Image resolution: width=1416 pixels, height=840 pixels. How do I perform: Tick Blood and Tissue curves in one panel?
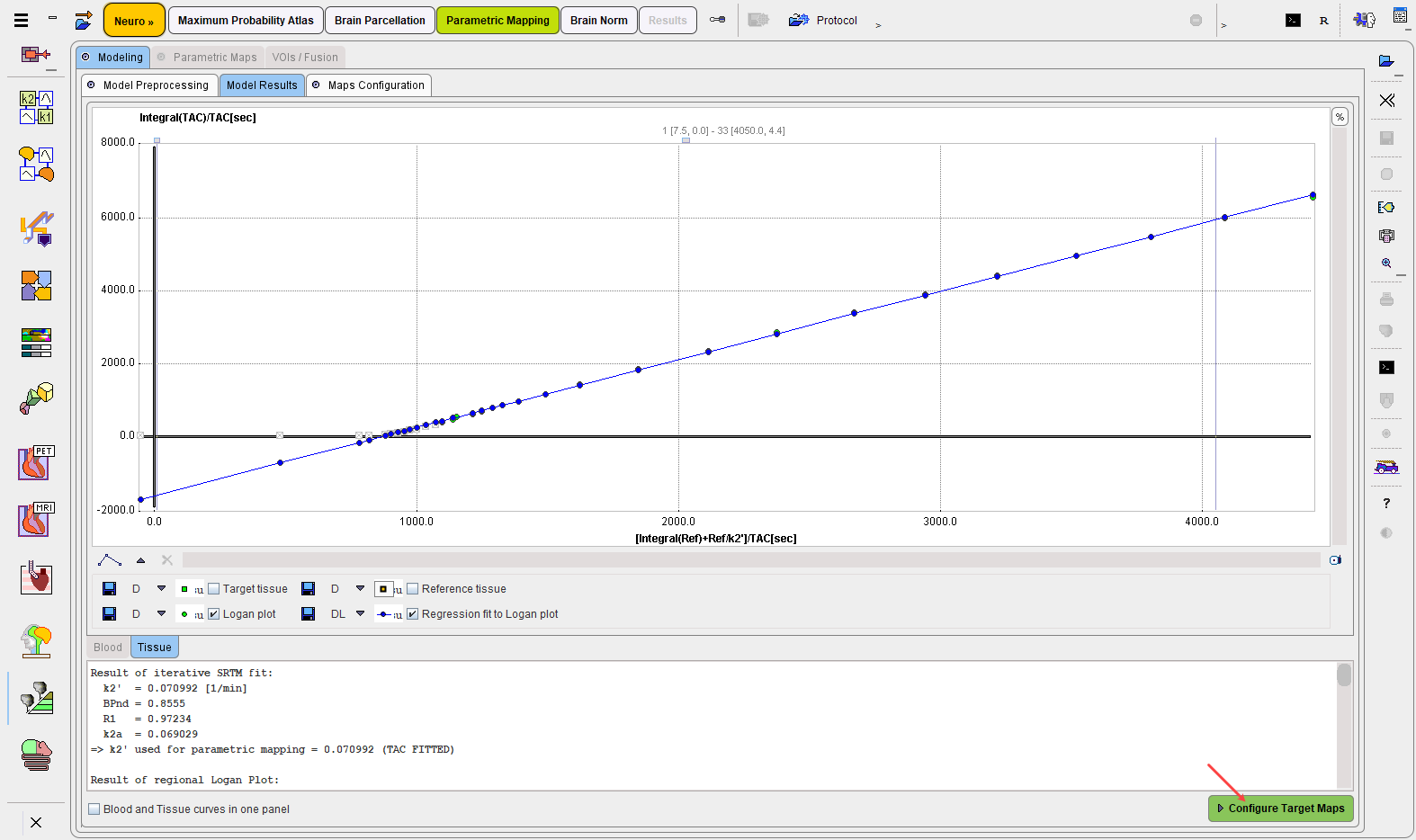click(x=94, y=809)
